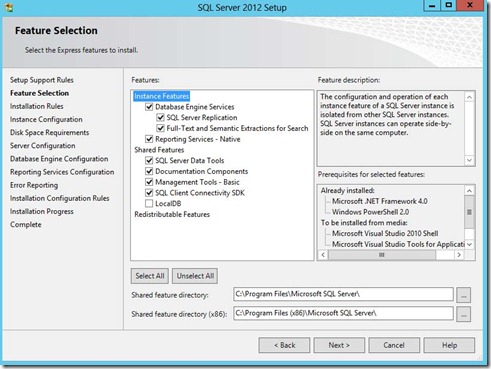Select Microsoft Visual Studio 2010 Shell prerequisite
The height and width of the screenshot is (369, 491).
tap(385, 233)
